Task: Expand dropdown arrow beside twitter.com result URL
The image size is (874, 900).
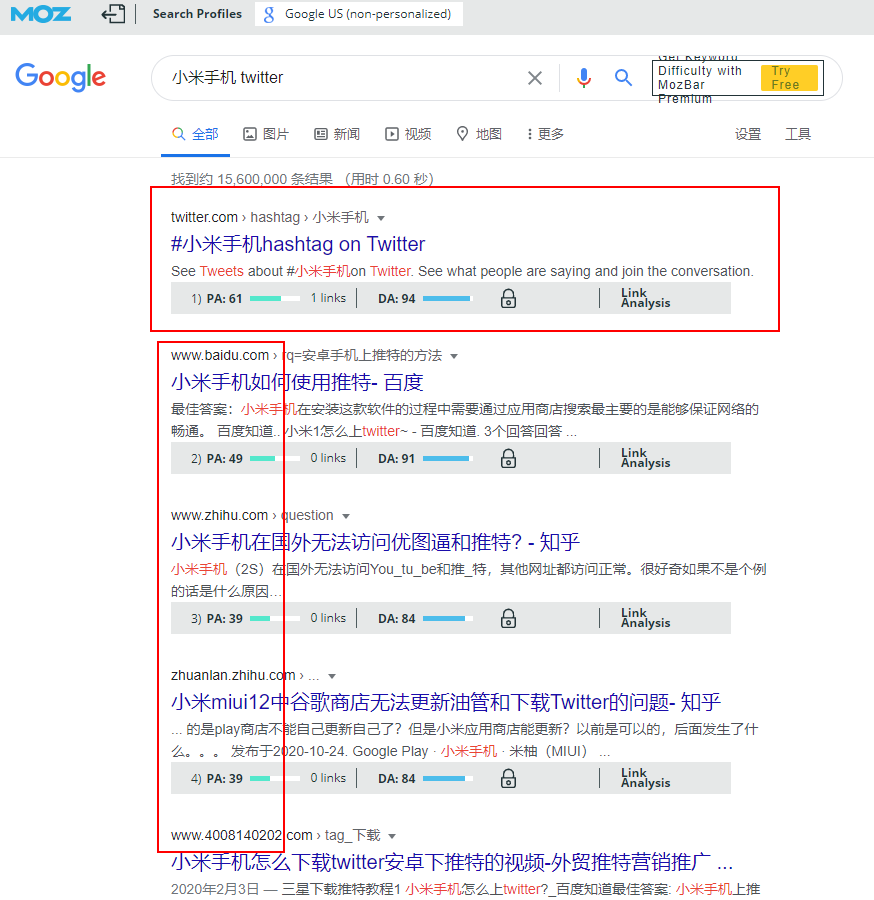Action: (x=381, y=218)
